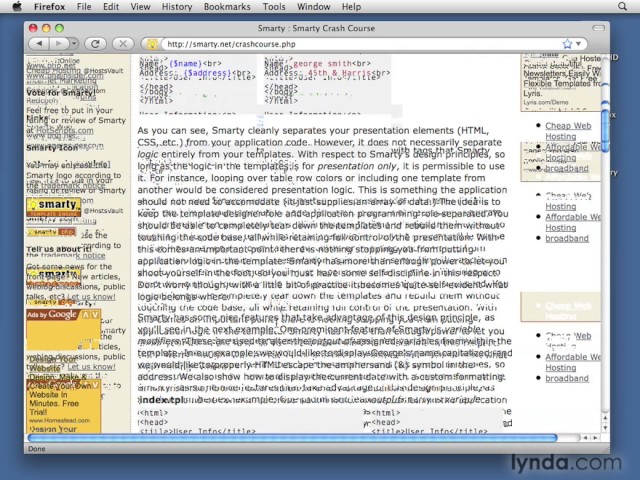This screenshot has width=640, height=480.
Task: Reload the current page
Action: tap(96, 43)
